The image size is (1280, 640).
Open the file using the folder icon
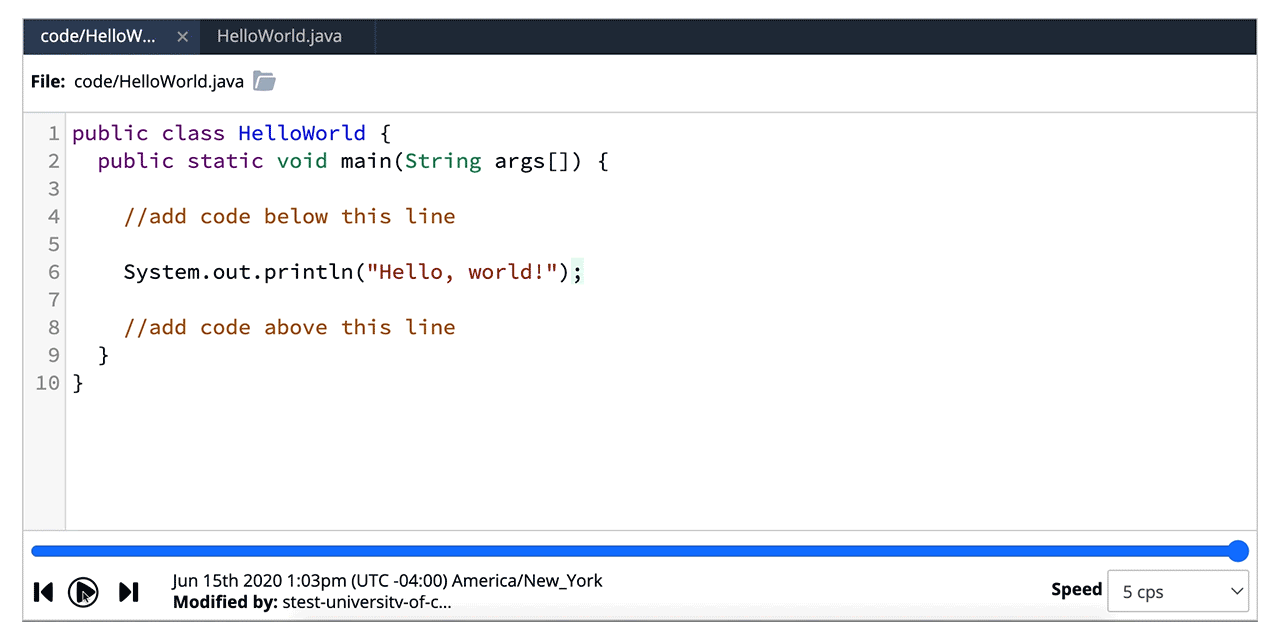coord(263,81)
